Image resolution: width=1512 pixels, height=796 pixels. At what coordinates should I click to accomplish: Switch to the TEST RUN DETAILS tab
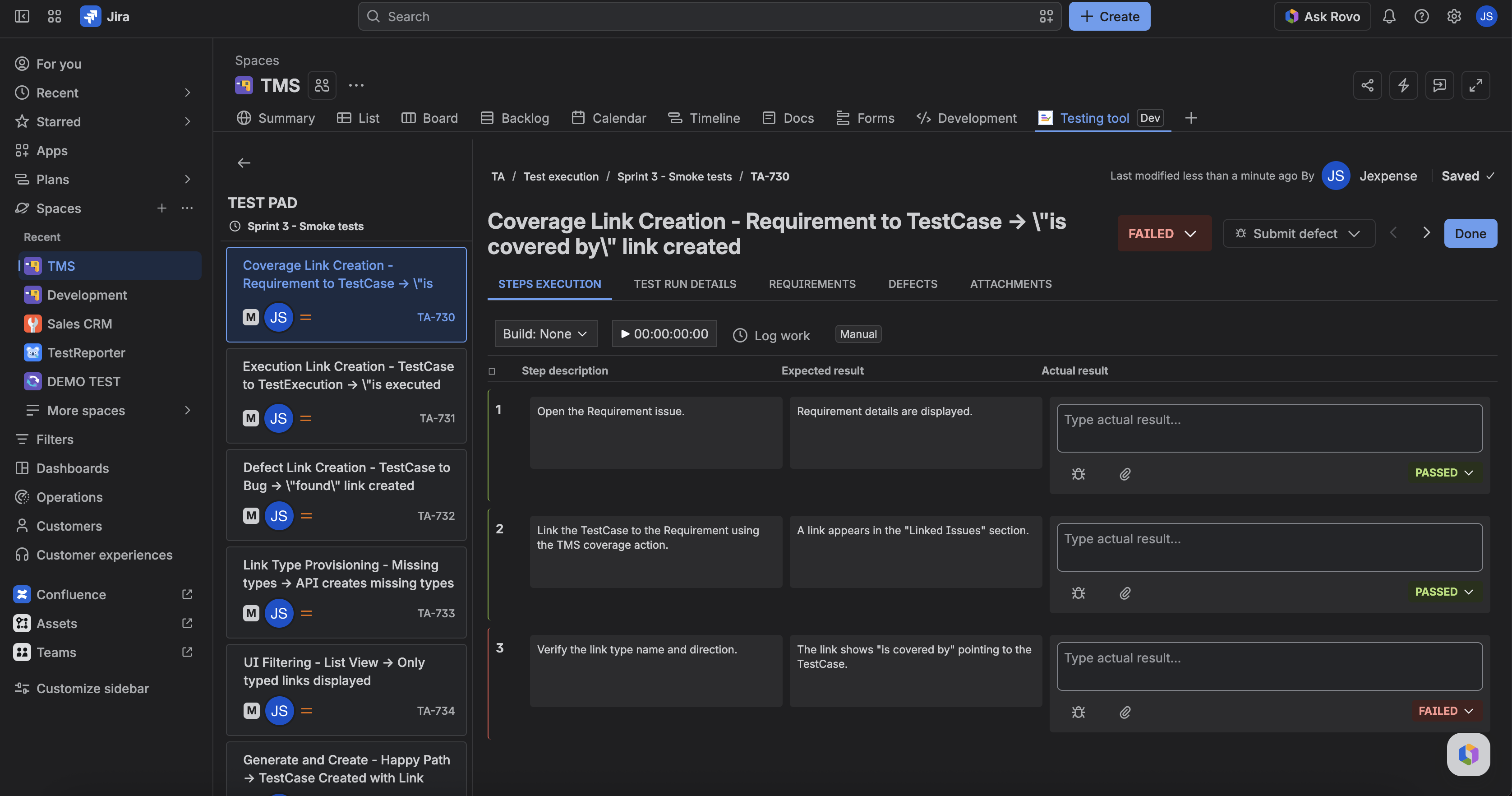[x=685, y=284]
